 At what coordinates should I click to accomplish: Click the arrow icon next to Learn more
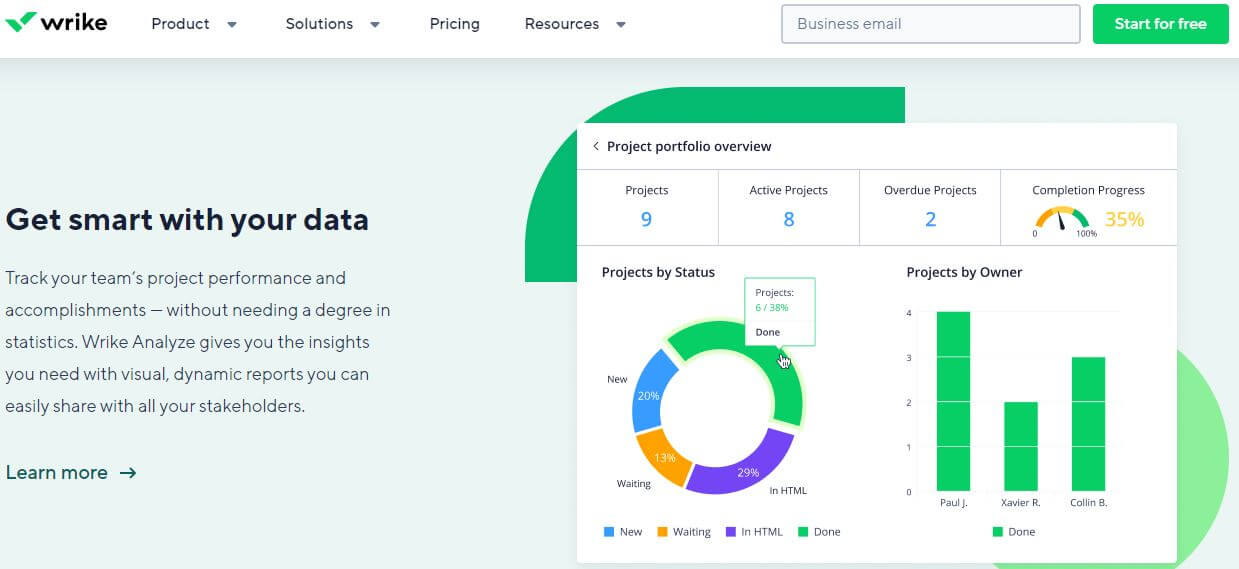[x=128, y=473]
